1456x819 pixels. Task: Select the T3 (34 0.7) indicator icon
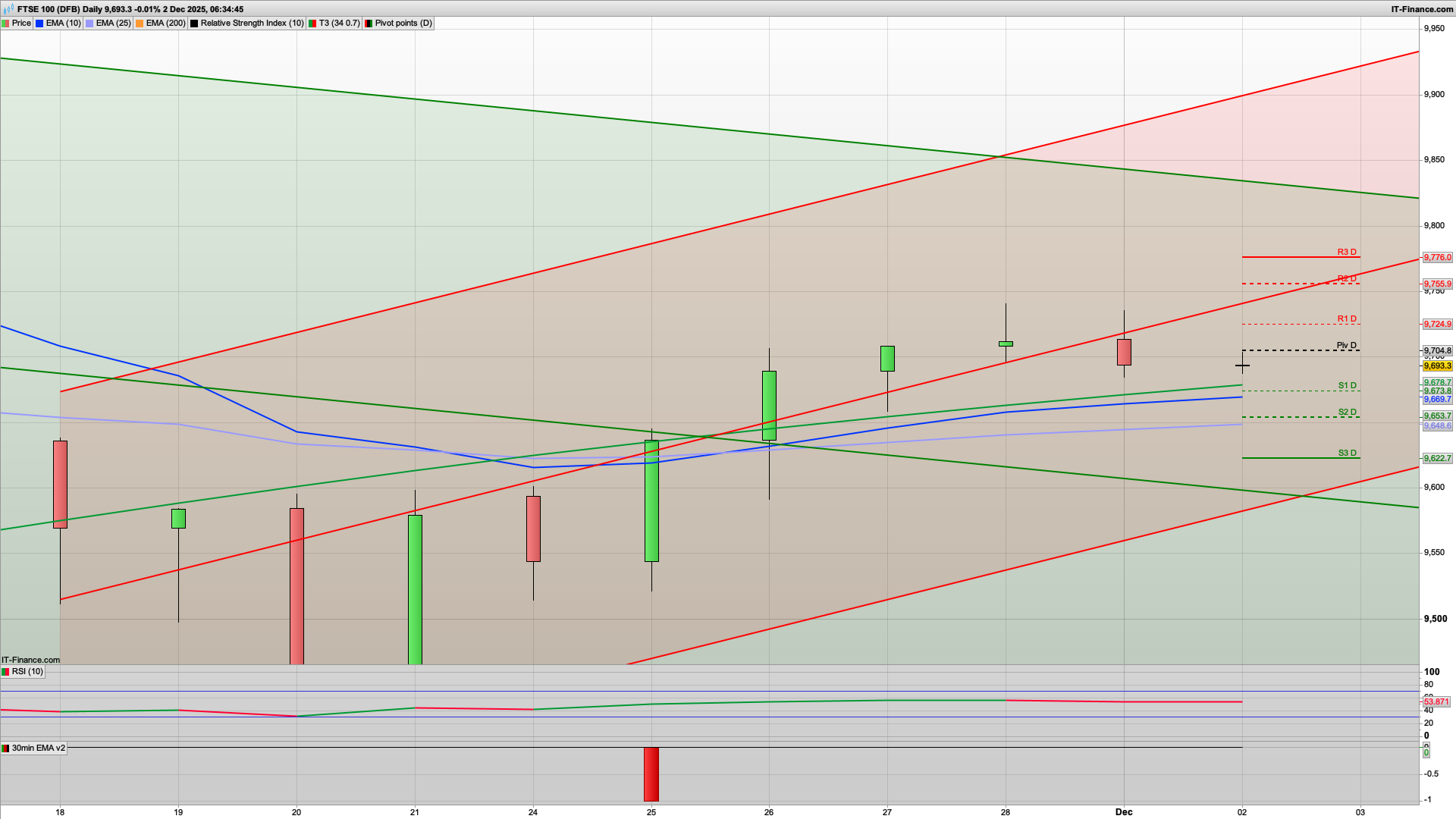tap(312, 23)
